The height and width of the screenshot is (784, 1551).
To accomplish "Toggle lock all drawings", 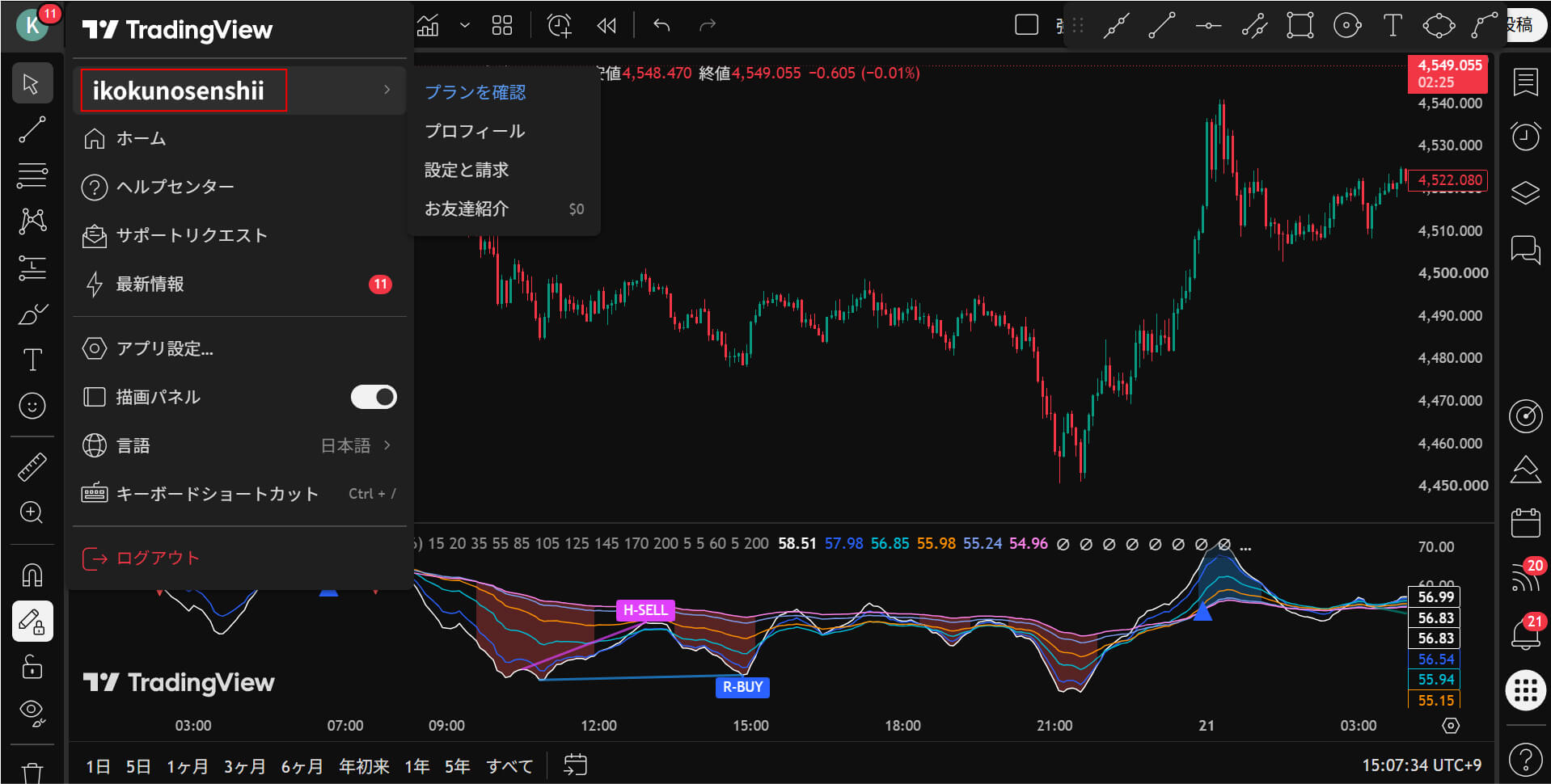I will (32, 667).
